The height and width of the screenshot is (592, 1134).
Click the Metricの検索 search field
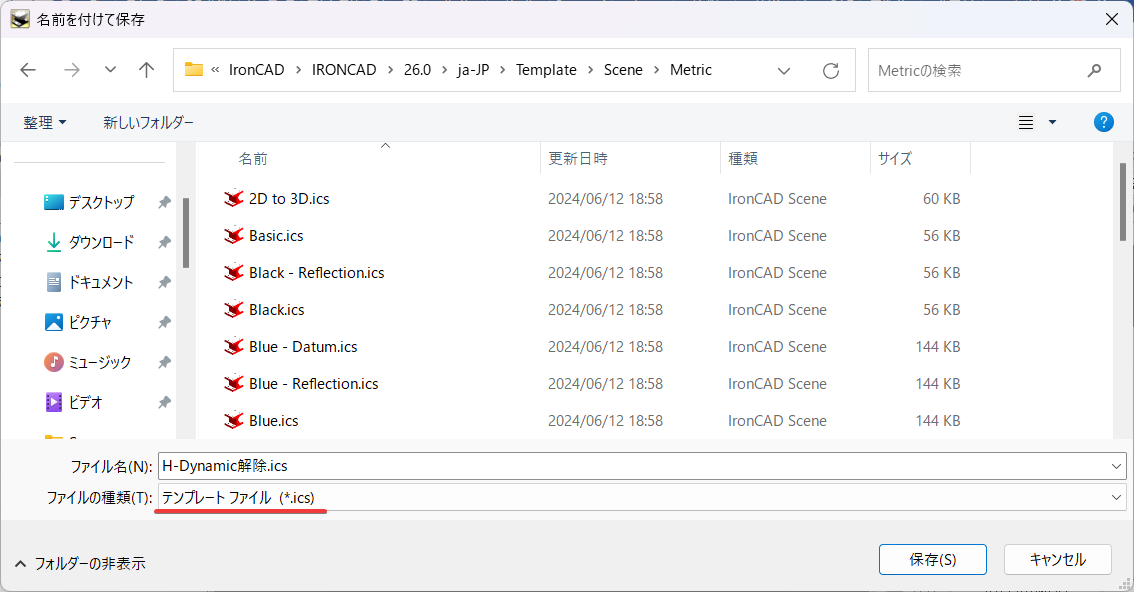tap(994, 70)
